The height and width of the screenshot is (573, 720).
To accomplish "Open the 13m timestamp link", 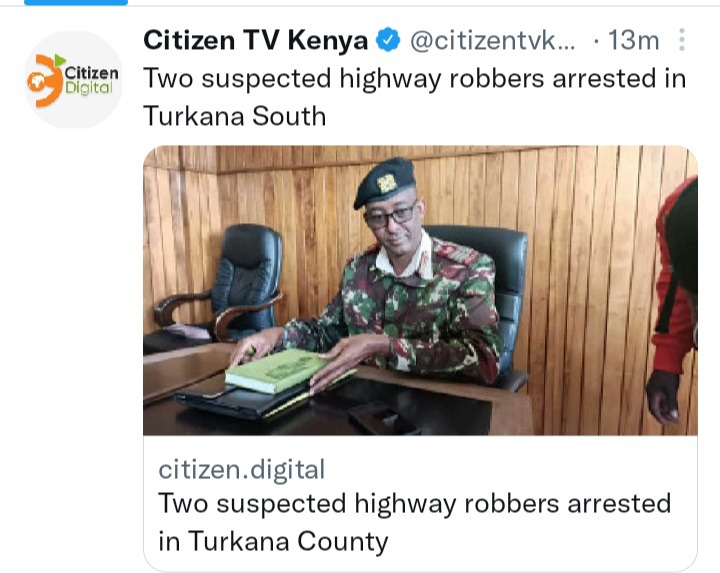I will click(634, 40).
